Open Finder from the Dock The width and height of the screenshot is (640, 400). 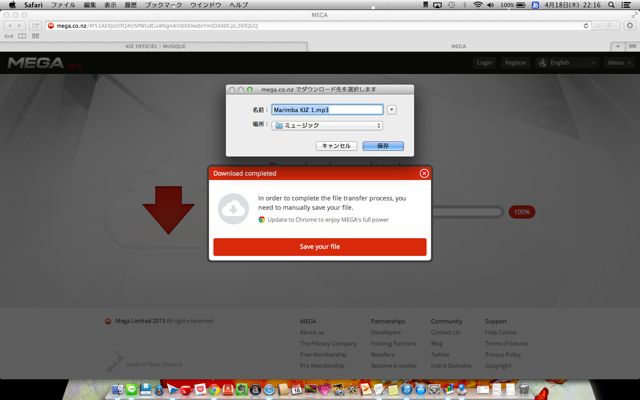click(118, 390)
